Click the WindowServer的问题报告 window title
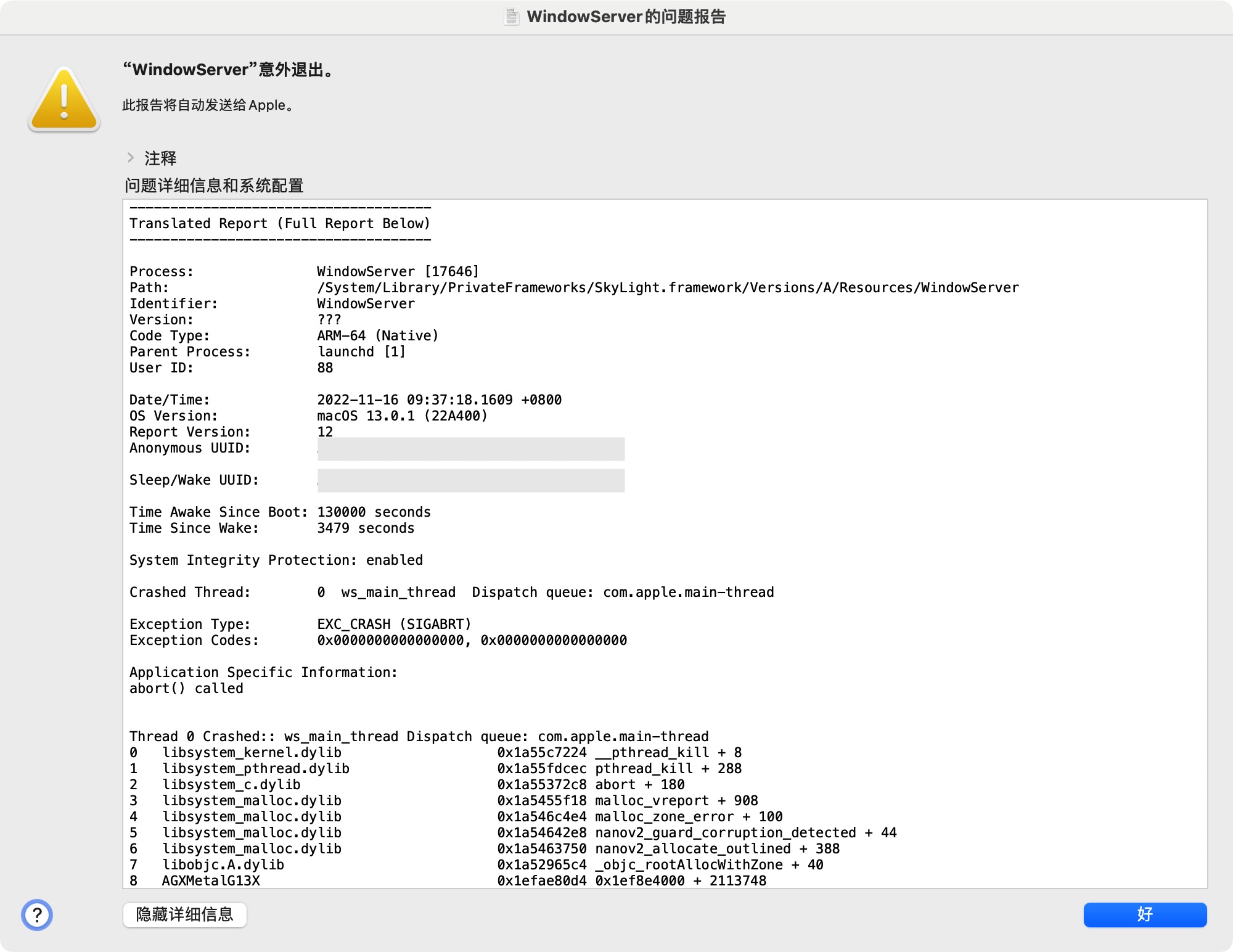The image size is (1233, 952). 626,17
